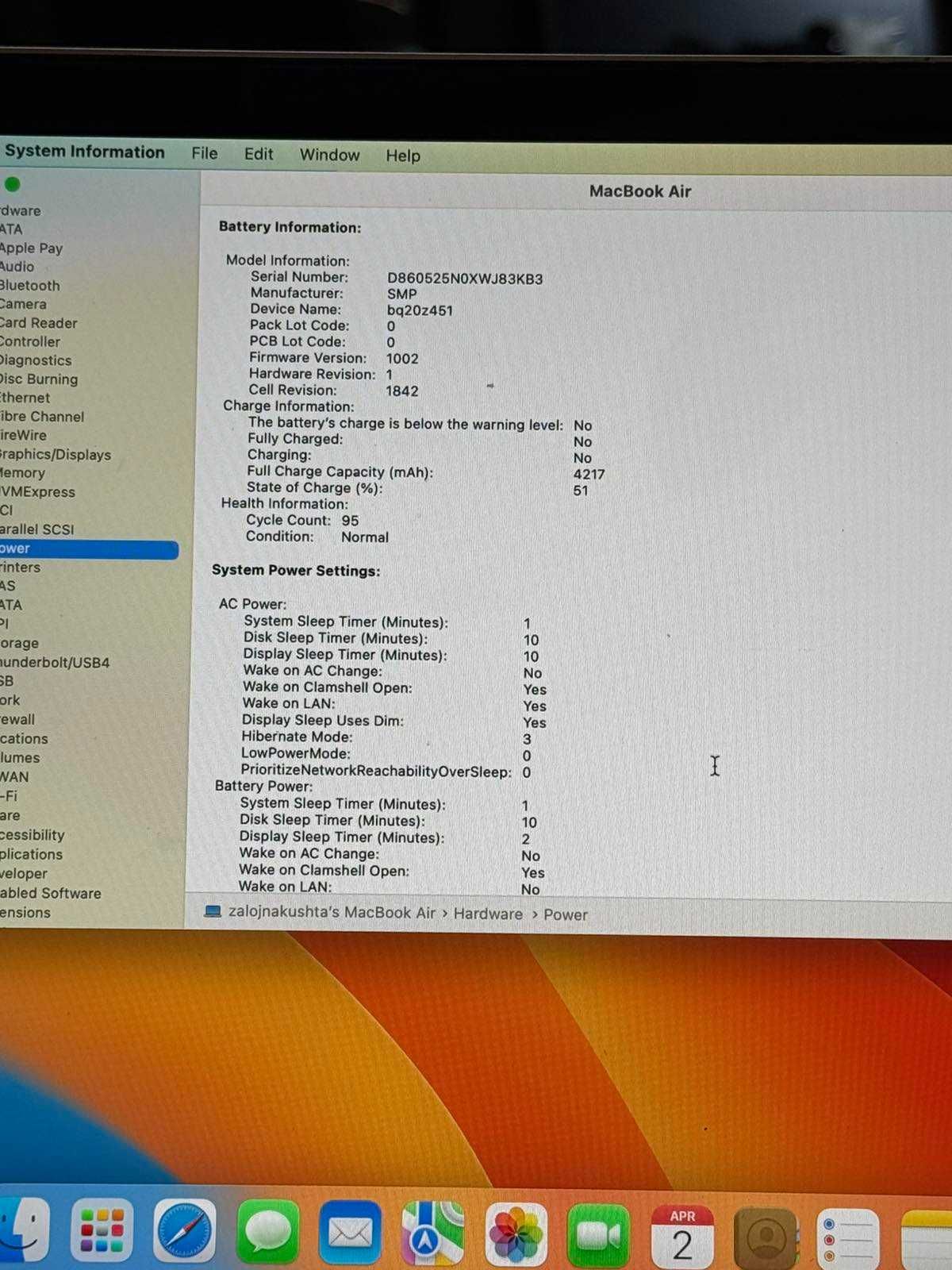The height and width of the screenshot is (1270, 952).
Task: Select the highlighted Power sidebar row
Action: (89, 549)
